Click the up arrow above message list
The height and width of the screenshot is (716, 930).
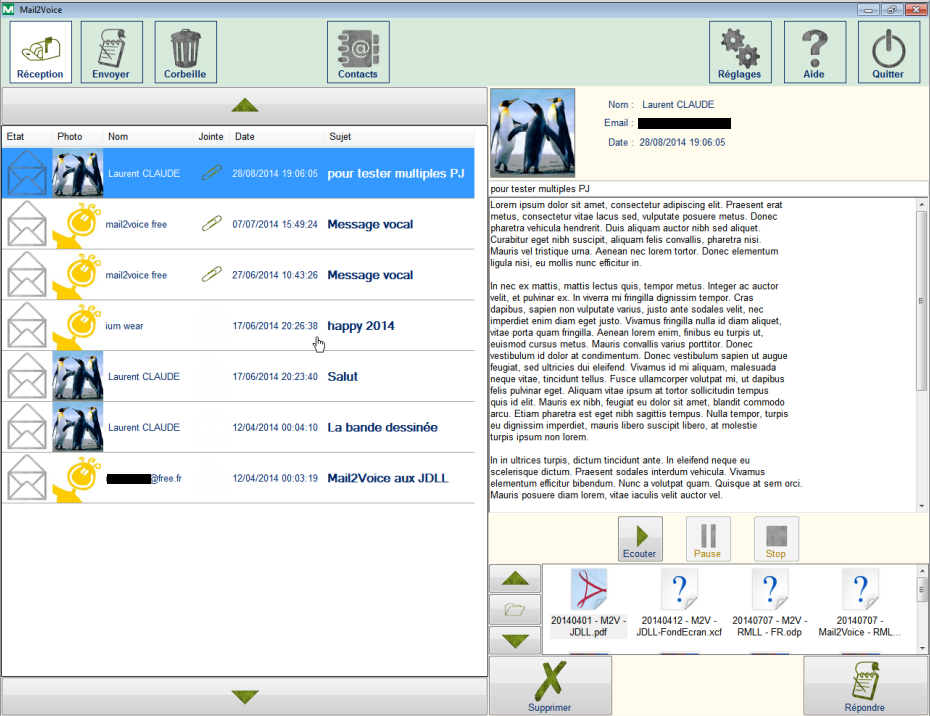[x=244, y=106]
